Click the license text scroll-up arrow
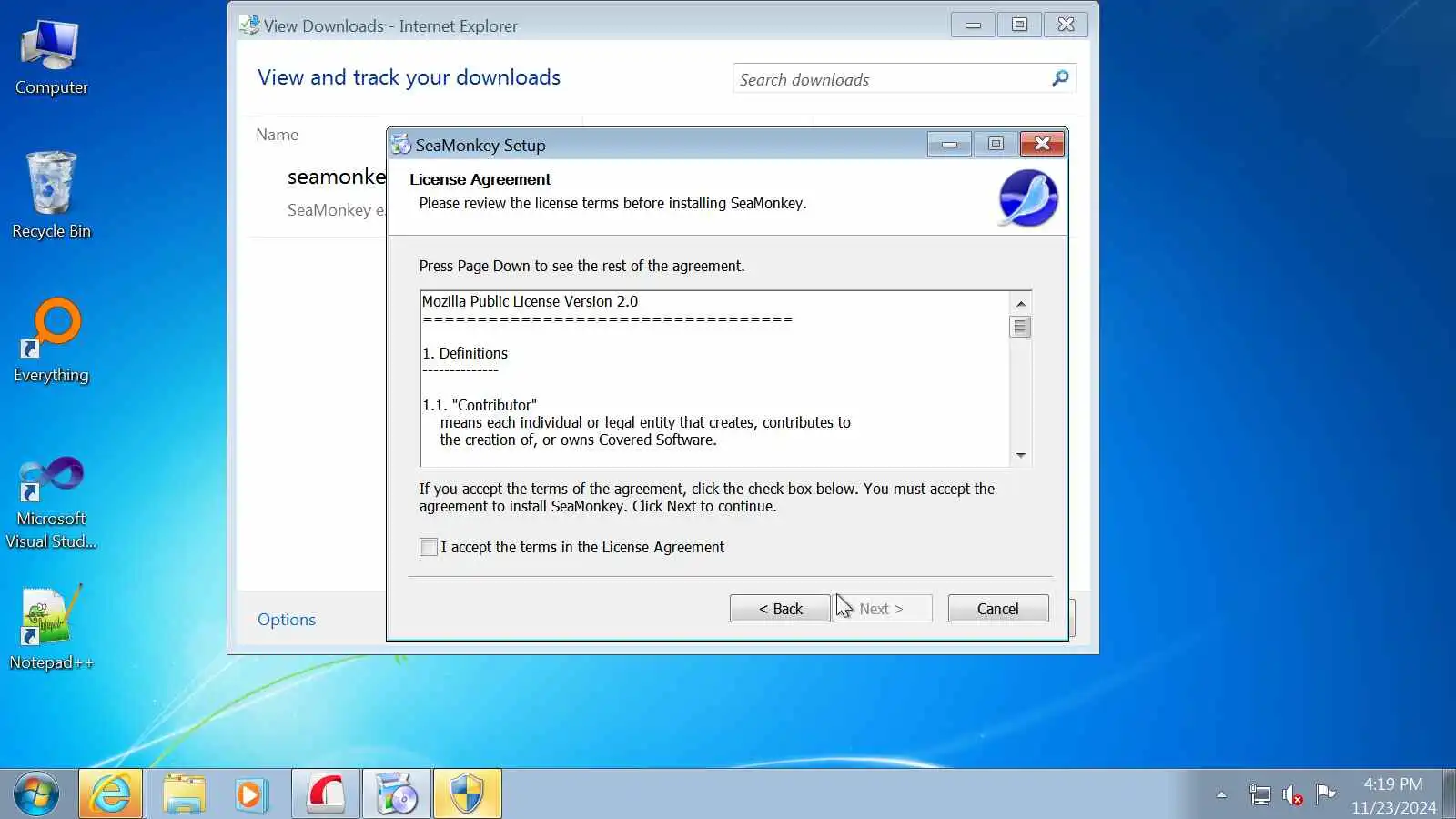Viewport: 1456px width, 819px height. coord(1021,303)
